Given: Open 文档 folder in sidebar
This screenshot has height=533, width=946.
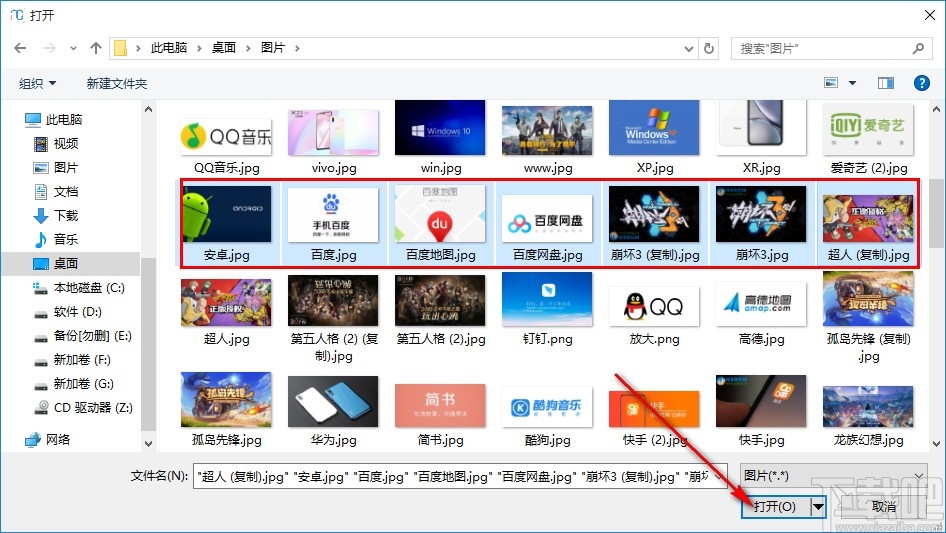Looking at the screenshot, I should [x=56, y=191].
